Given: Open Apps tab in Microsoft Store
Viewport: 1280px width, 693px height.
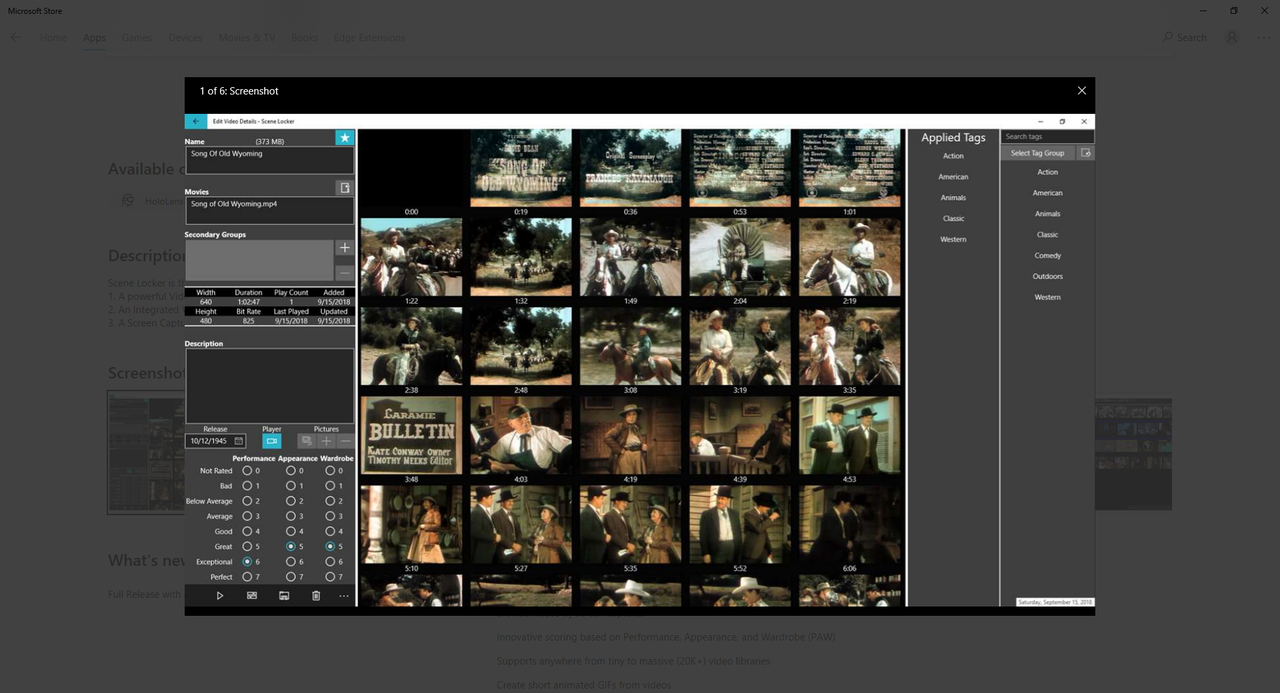Looking at the screenshot, I should (x=94, y=38).
